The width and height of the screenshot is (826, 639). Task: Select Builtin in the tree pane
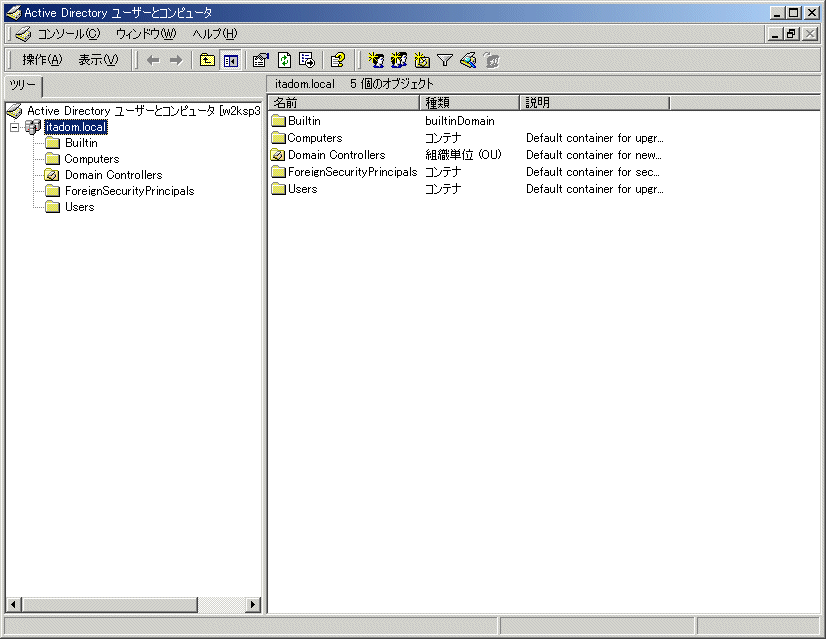(81, 143)
